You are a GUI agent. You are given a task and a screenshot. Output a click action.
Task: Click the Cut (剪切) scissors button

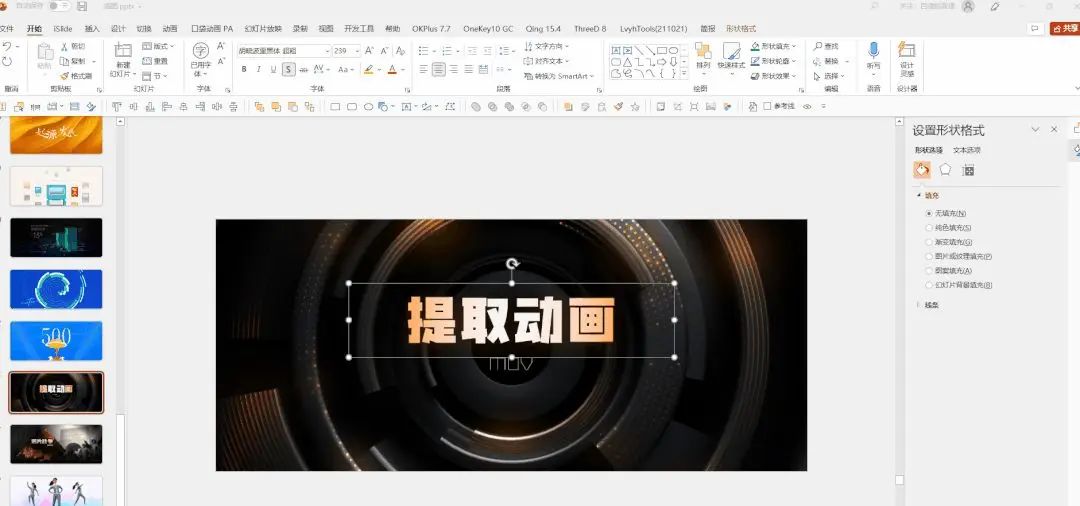73,46
